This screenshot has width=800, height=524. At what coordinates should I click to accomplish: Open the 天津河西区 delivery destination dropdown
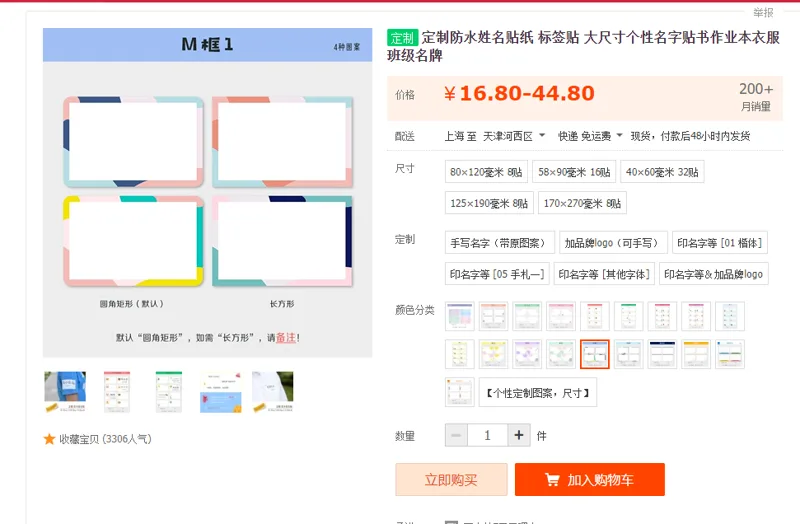pyautogui.click(x=514, y=136)
